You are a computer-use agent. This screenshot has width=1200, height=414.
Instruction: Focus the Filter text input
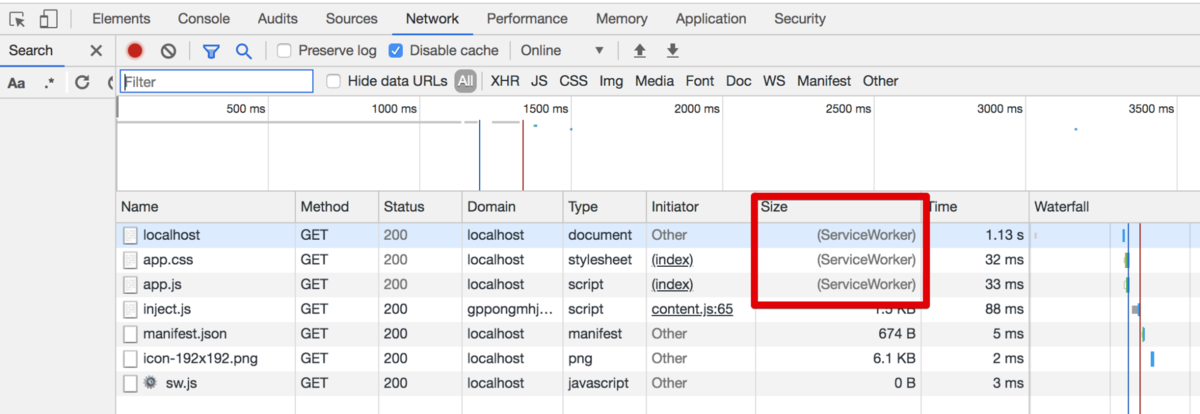point(217,82)
